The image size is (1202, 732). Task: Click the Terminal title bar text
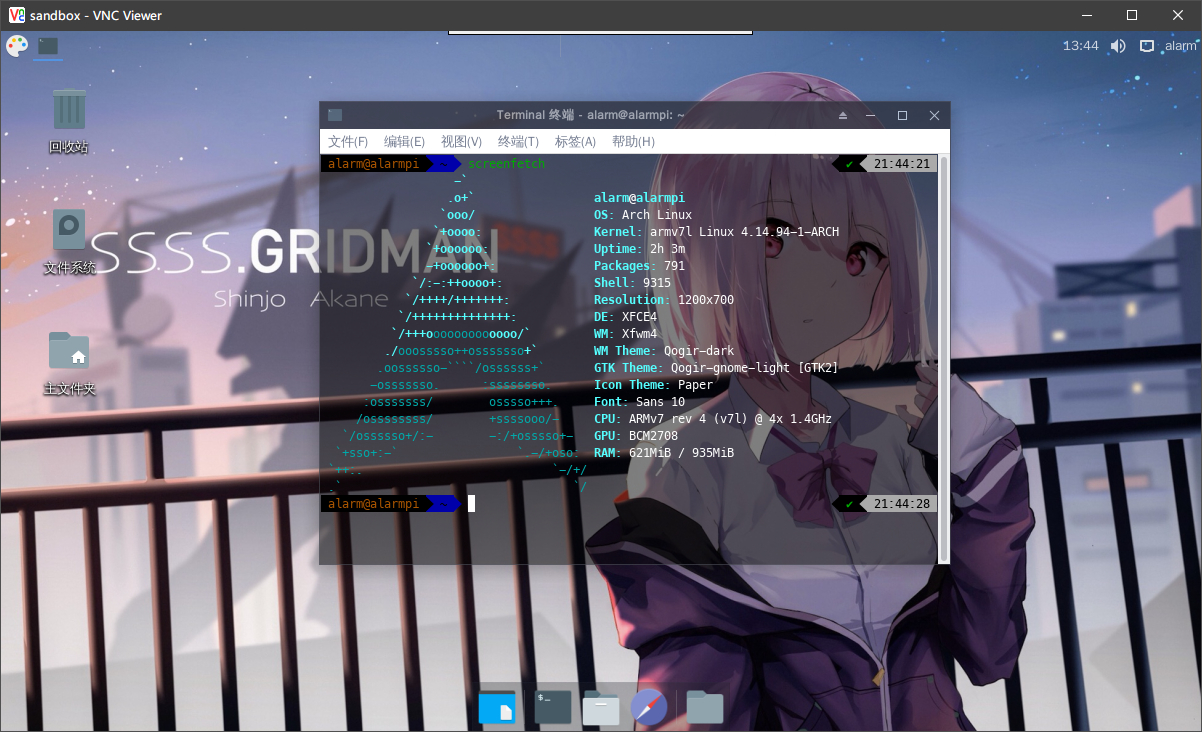coord(590,115)
